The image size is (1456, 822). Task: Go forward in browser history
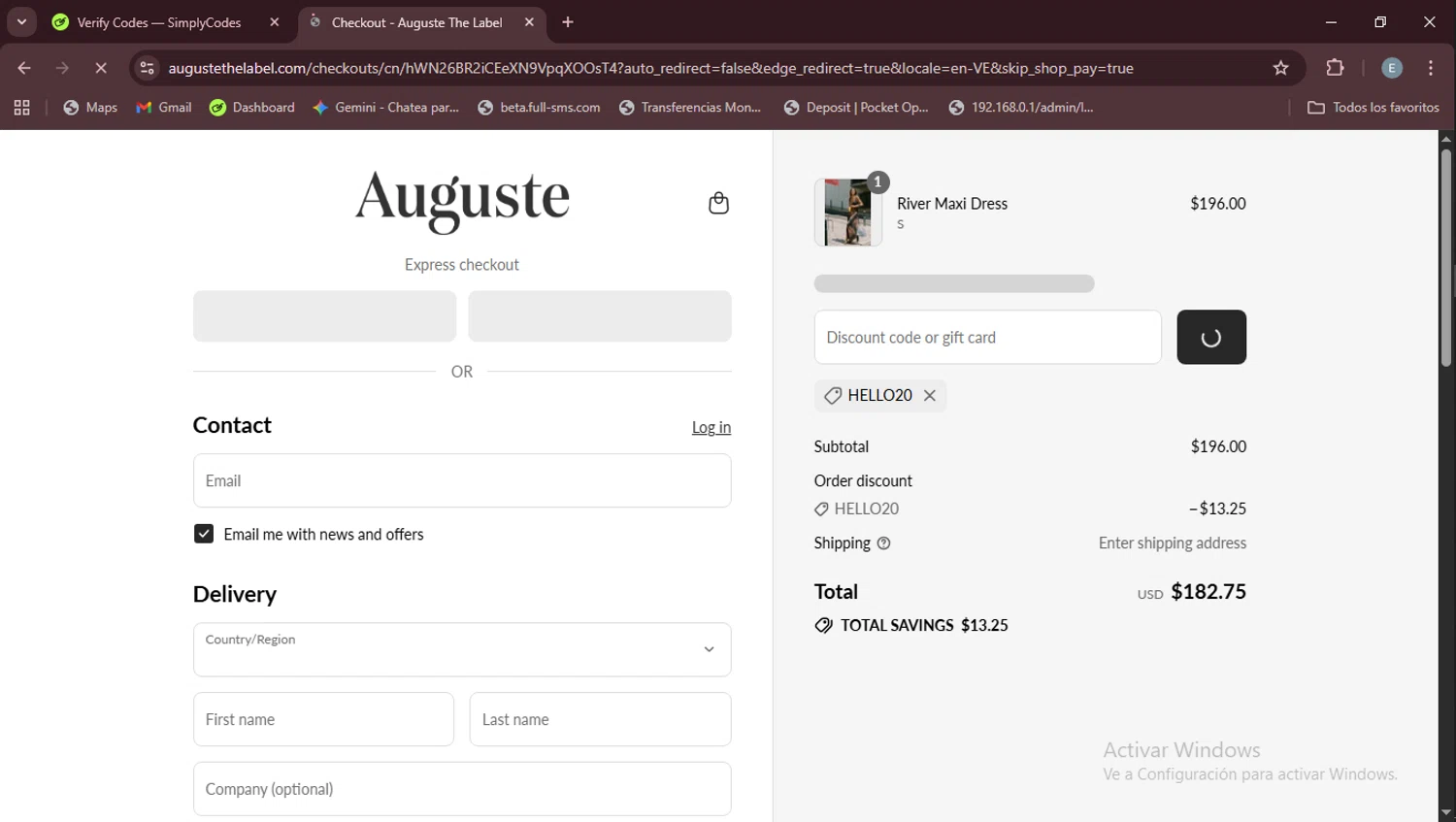(62, 68)
